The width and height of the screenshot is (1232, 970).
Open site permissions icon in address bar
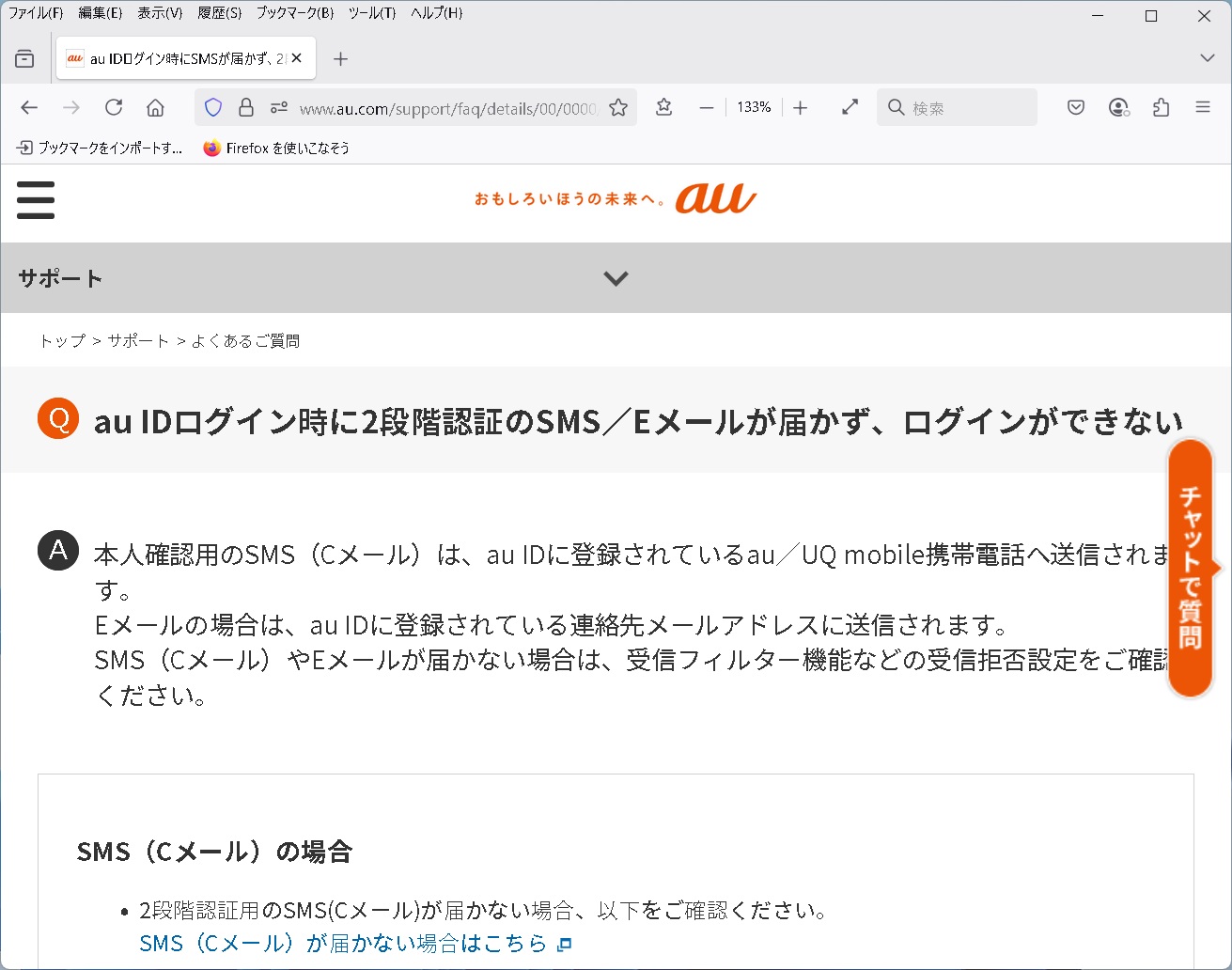278,108
